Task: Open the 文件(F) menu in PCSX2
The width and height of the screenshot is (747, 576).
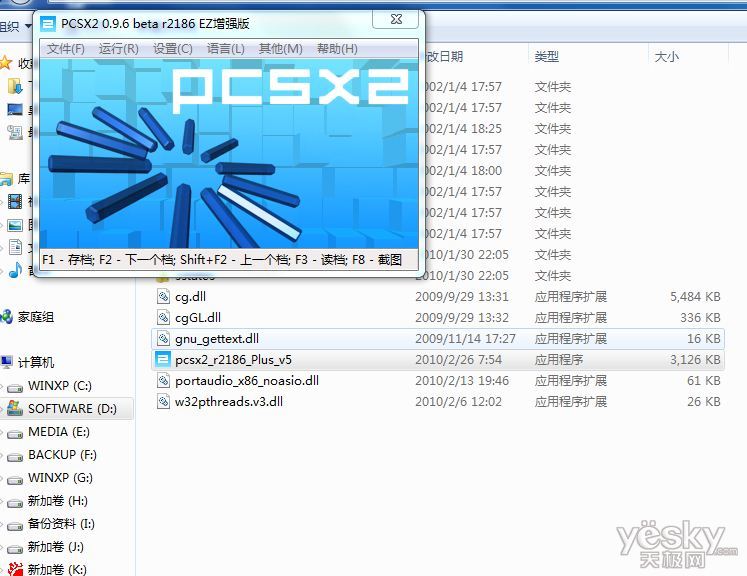Action: click(66, 49)
